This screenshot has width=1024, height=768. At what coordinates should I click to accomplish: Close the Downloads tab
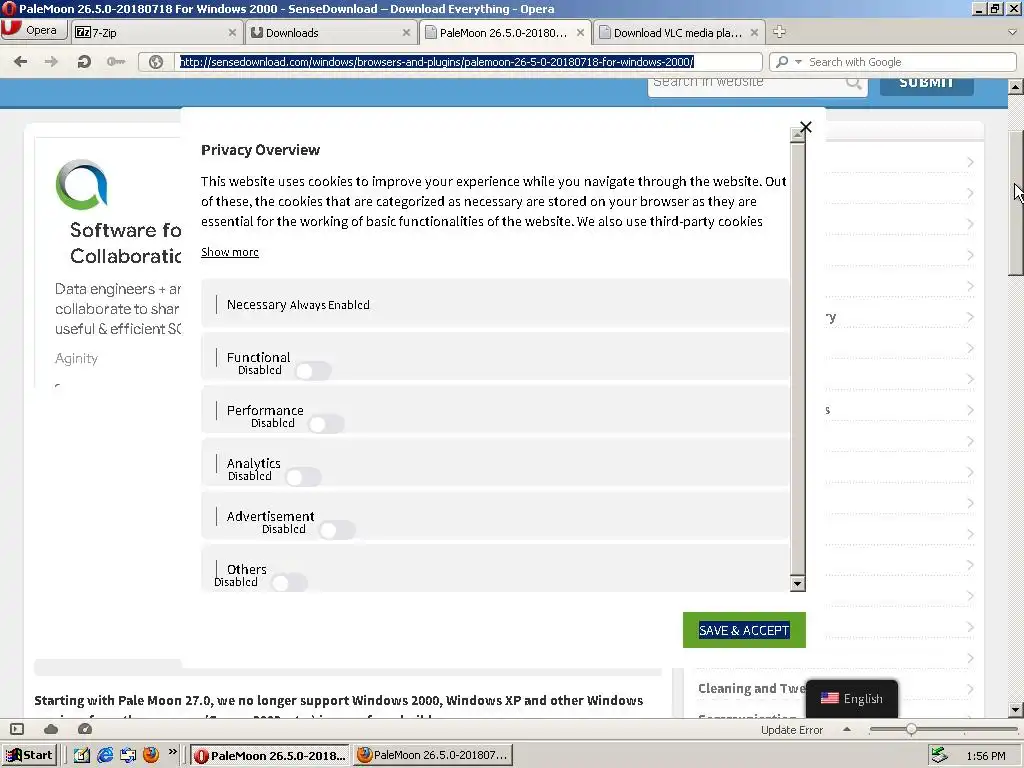pyautogui.click(x=406, y=33)
